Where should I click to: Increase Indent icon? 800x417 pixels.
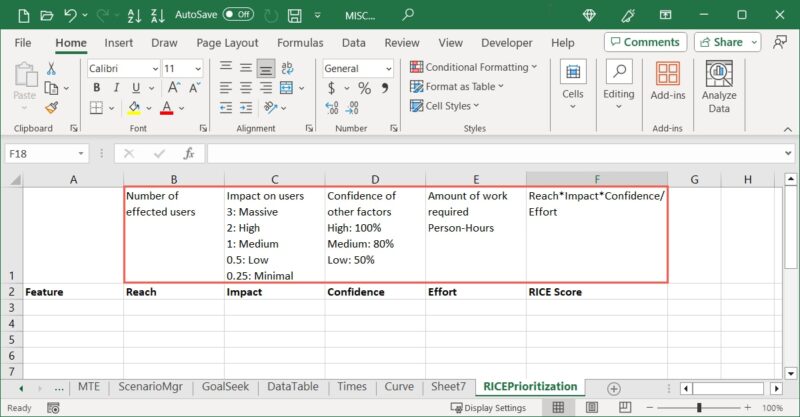click(x=246, y=108)
